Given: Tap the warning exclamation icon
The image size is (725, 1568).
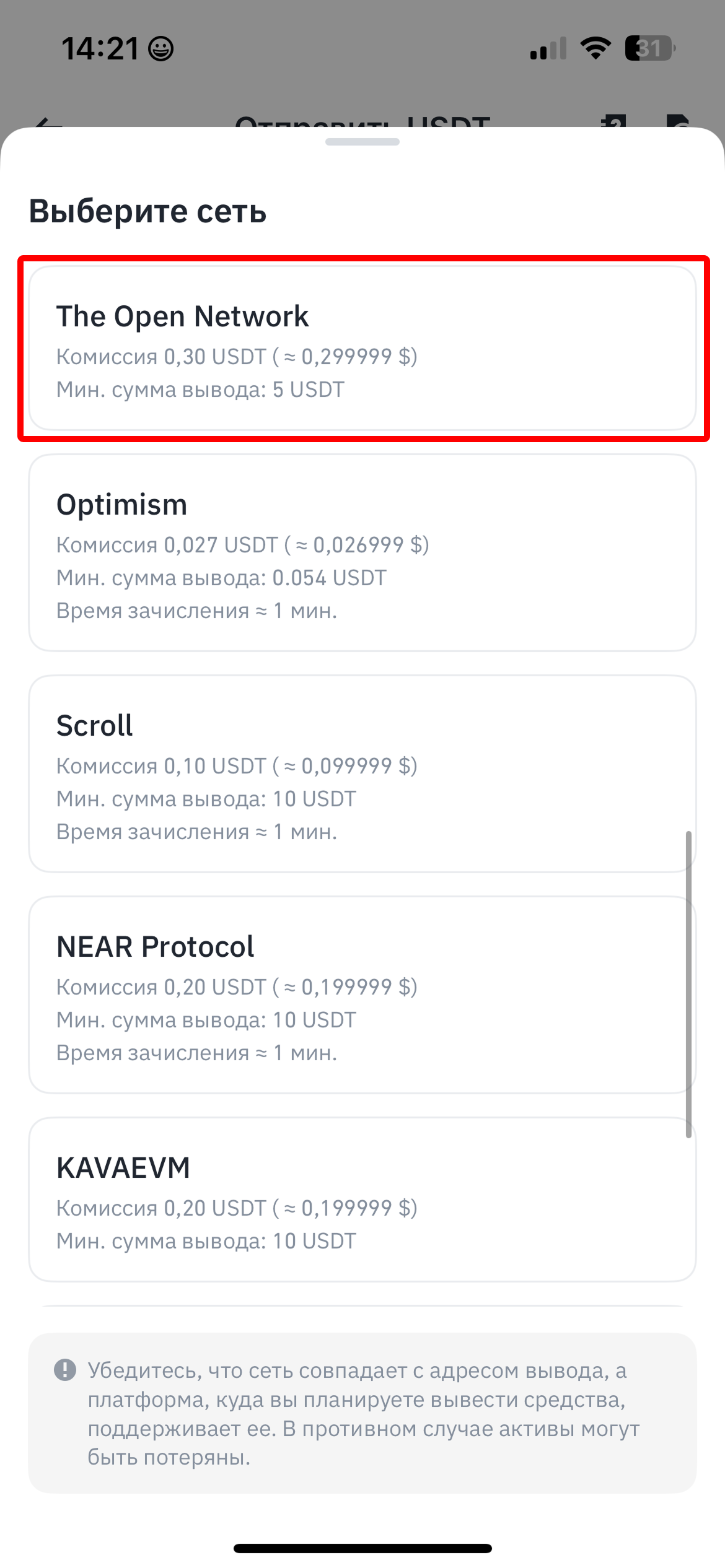Looking at the screenshot, I should pos(65,1370).
